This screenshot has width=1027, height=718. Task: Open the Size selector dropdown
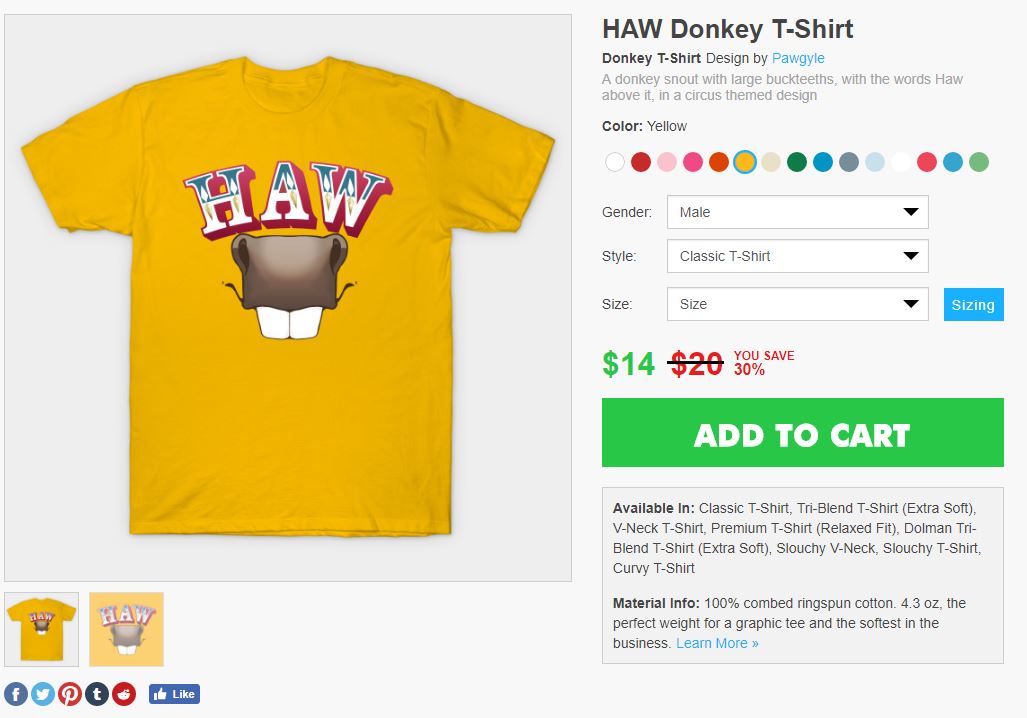pos(797,304)
